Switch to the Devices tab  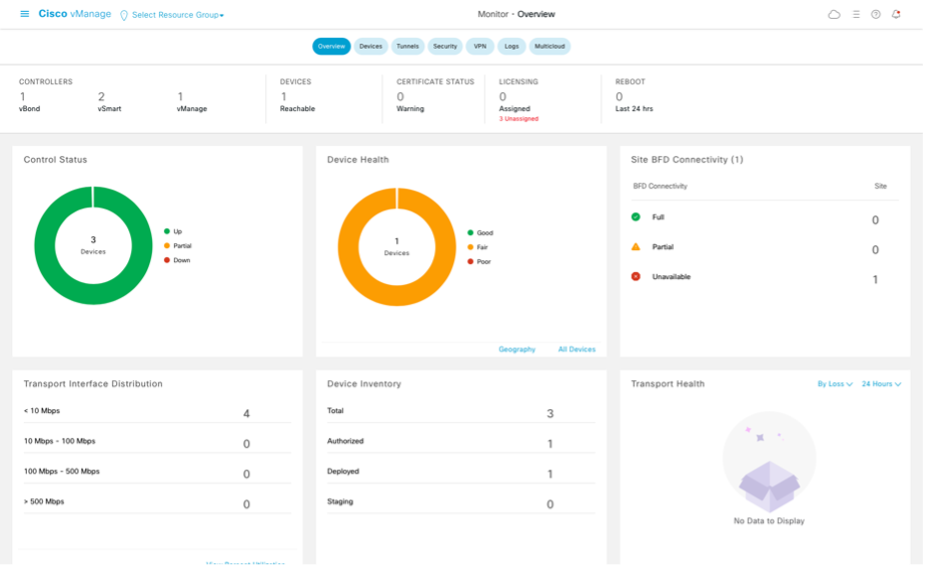click(371, 46)
